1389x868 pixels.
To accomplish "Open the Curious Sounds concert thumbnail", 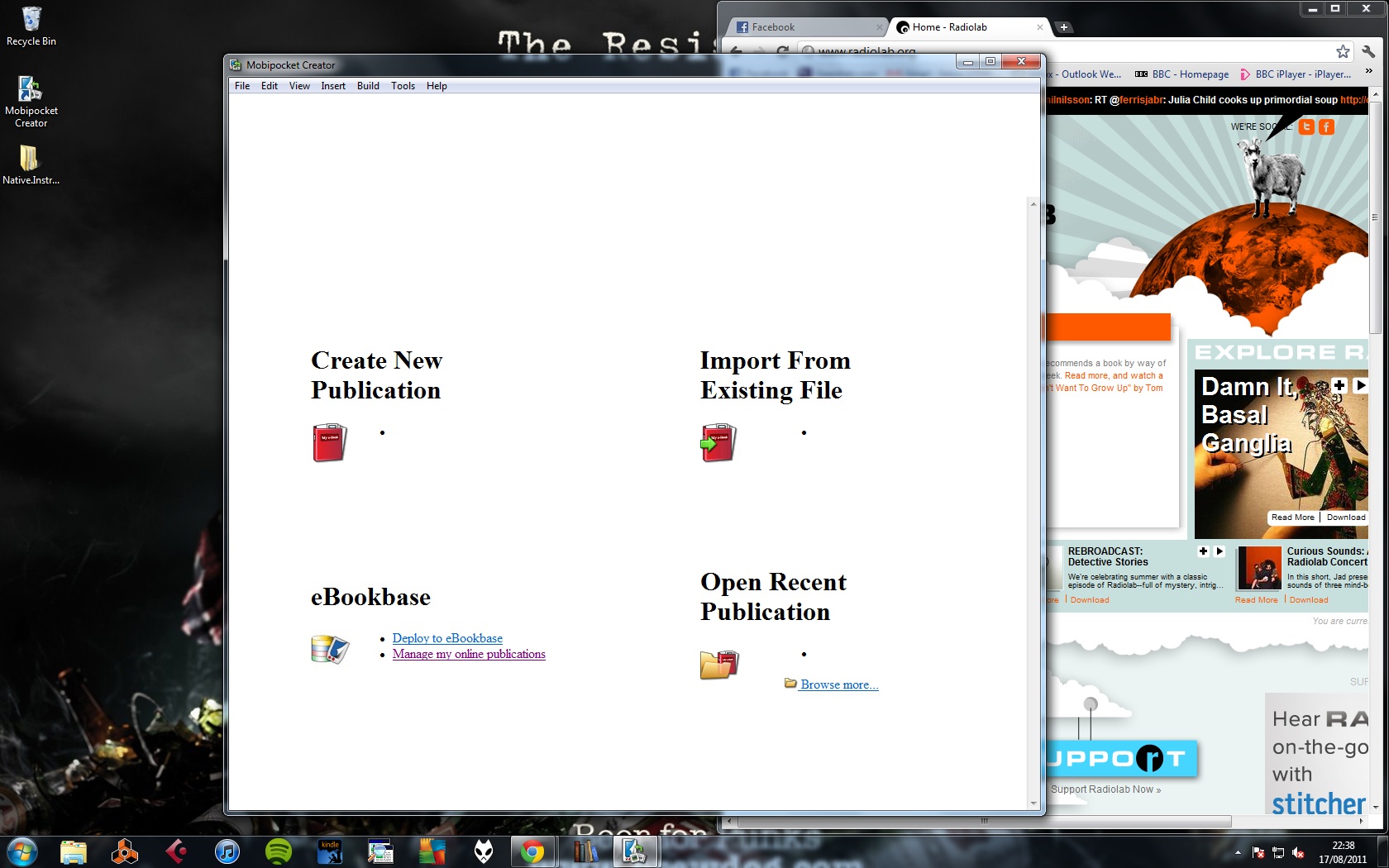I will (x=1259, y=568).
